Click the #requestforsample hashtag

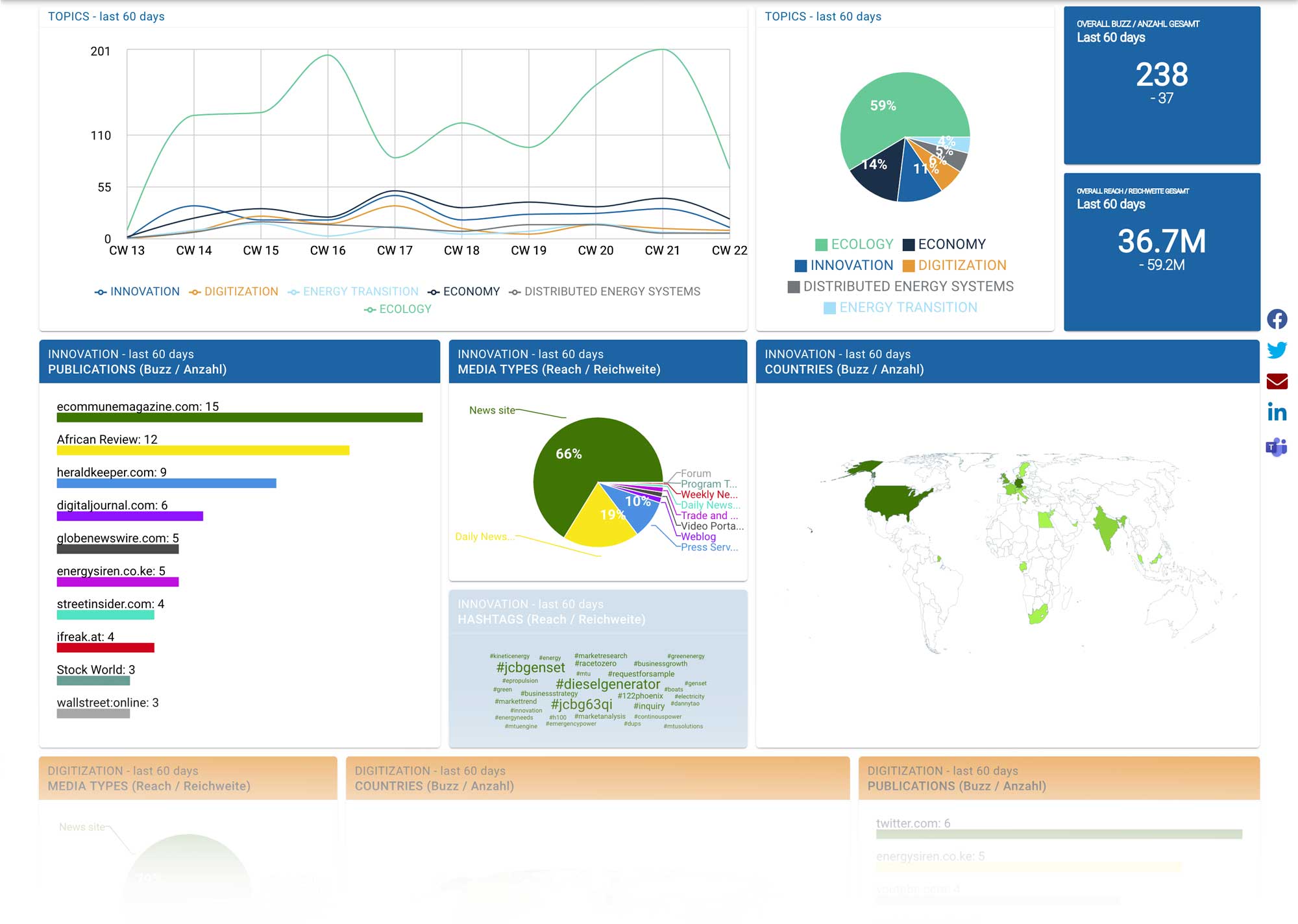click(x=641, y=674)
